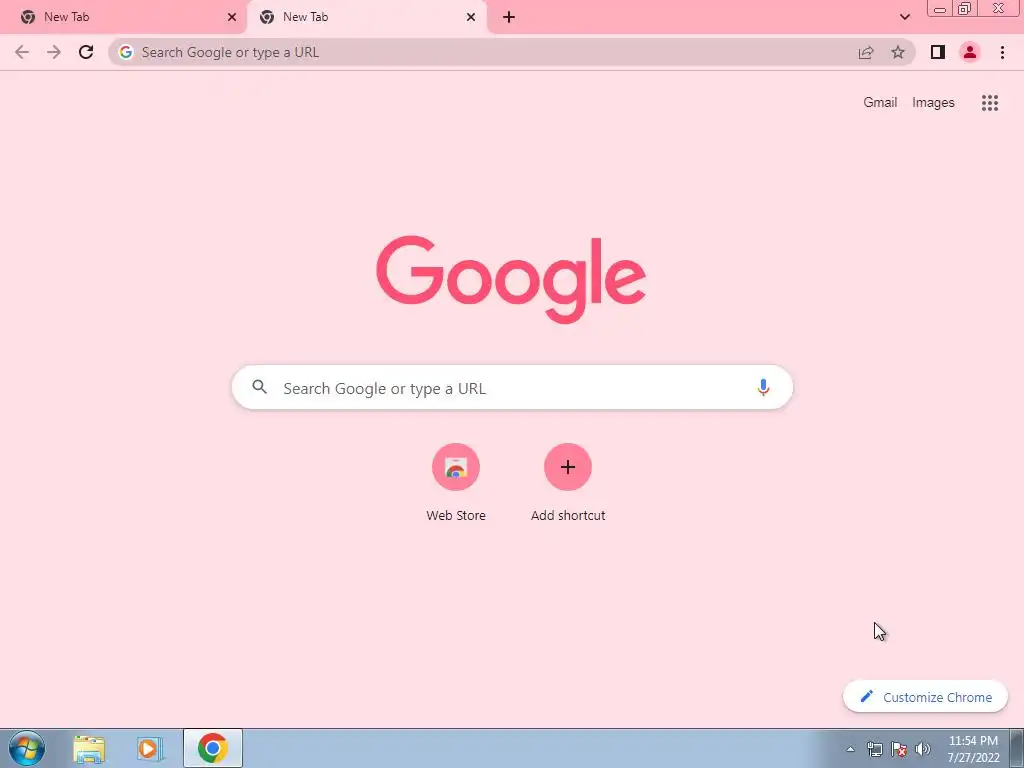Click the Google icon in address bar
Screen dimensions: 1024x768
click(x=126, y=52)
